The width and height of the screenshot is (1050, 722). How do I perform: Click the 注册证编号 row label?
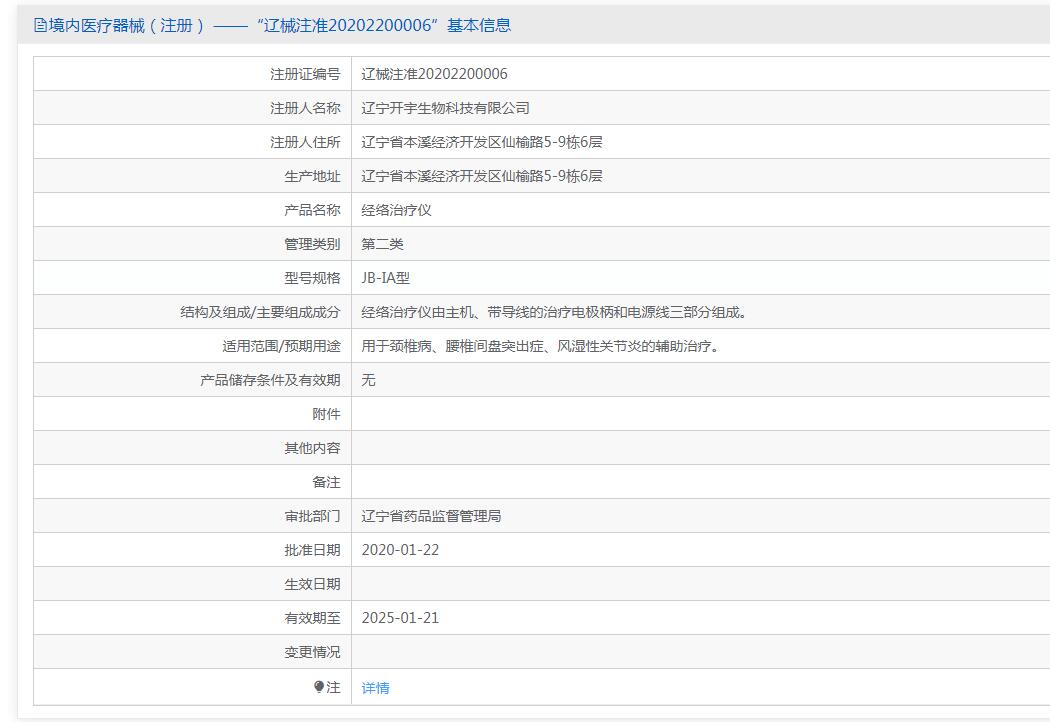[305, 74]
